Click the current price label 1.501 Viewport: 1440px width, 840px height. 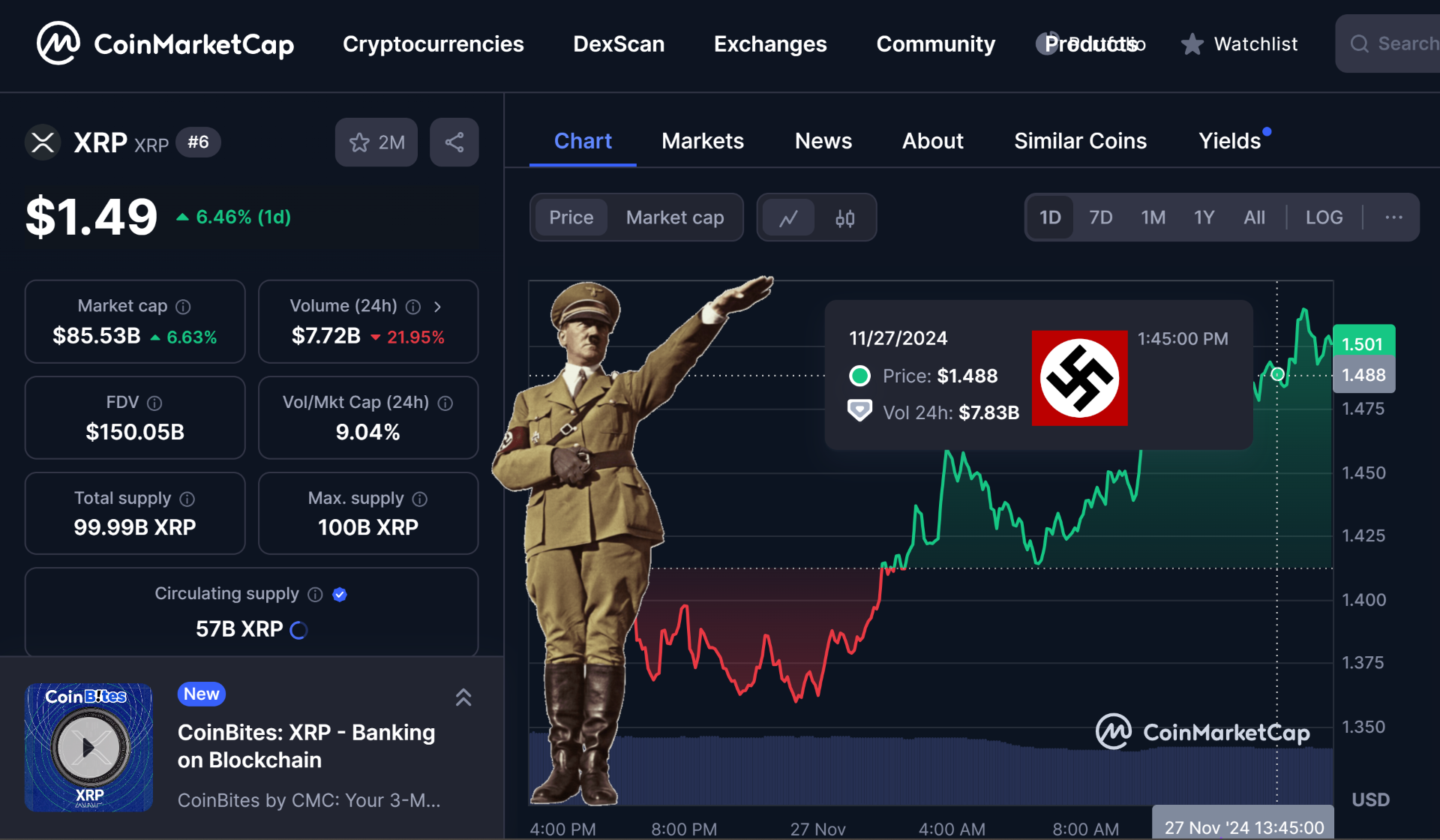(1363, 343)
